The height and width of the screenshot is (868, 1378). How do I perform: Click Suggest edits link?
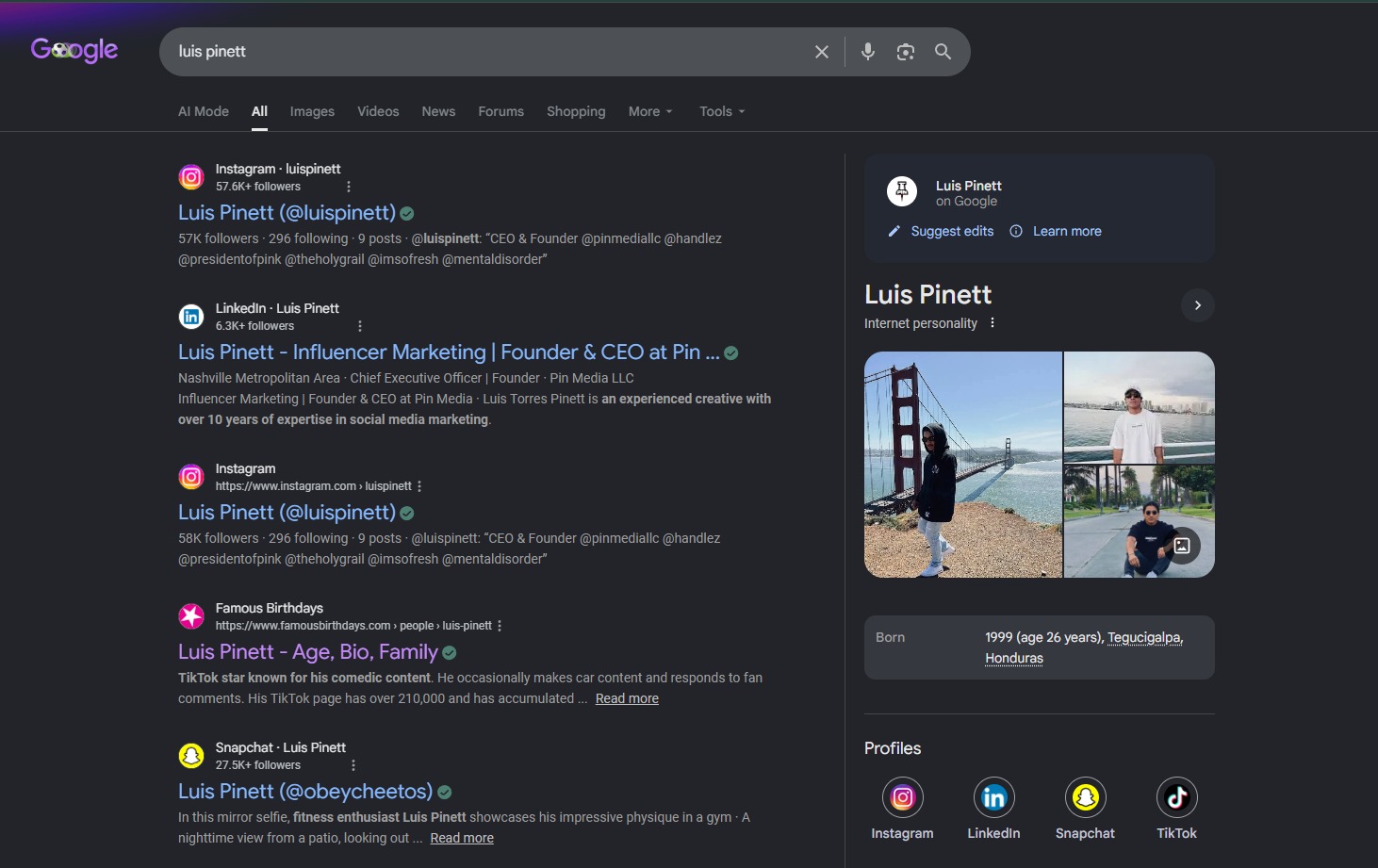(952, 231)
